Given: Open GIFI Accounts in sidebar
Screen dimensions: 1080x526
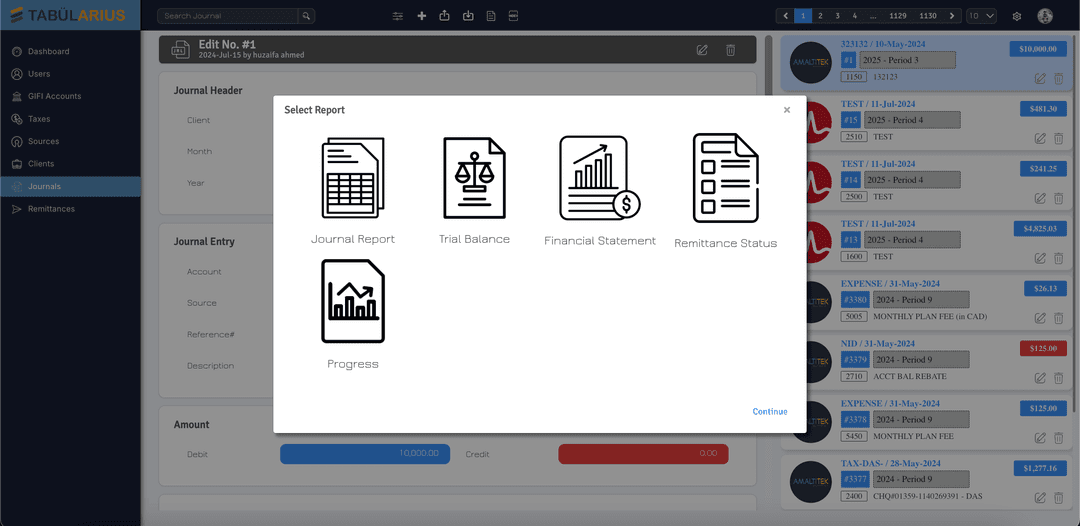Looking at the screenshot, I should [70, 96].
